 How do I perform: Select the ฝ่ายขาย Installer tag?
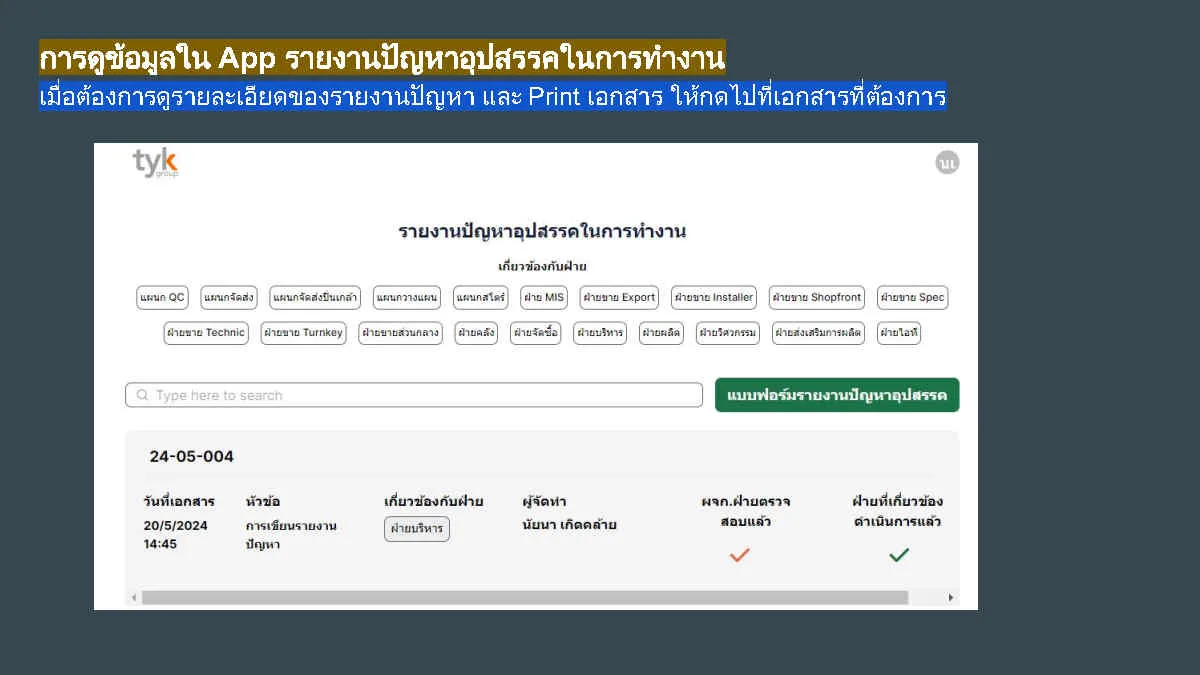714,297
